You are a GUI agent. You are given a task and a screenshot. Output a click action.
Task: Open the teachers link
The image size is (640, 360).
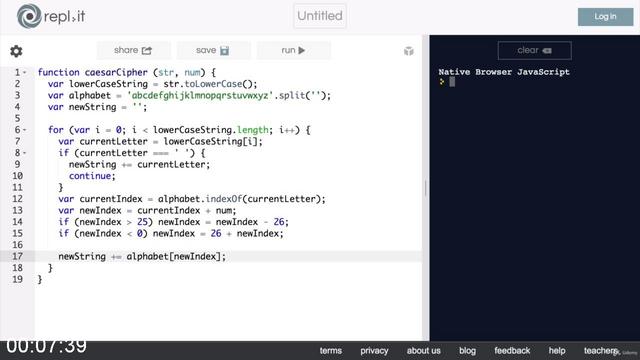(600, 351)
